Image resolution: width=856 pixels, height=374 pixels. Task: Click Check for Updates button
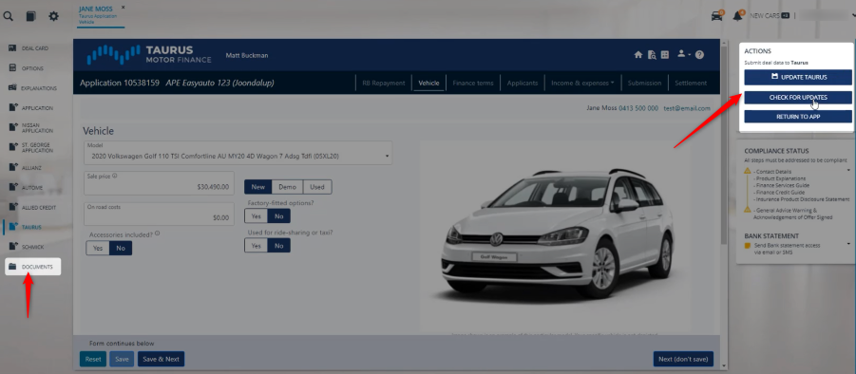(798, 97)
